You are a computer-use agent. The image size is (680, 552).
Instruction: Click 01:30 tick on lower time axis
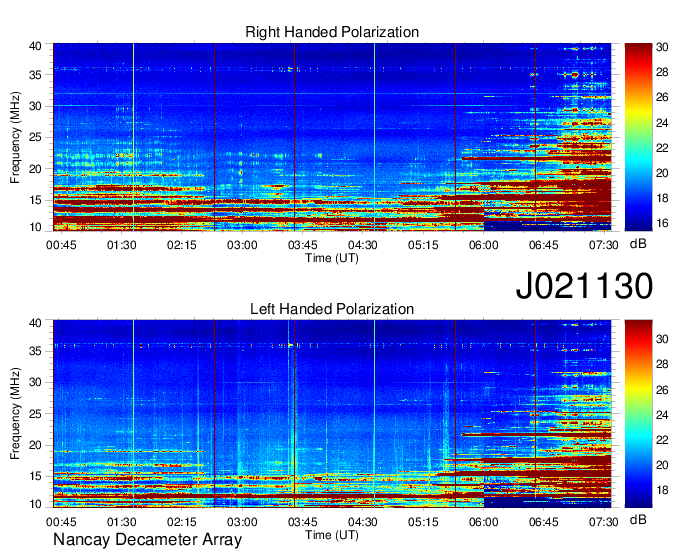121,522
